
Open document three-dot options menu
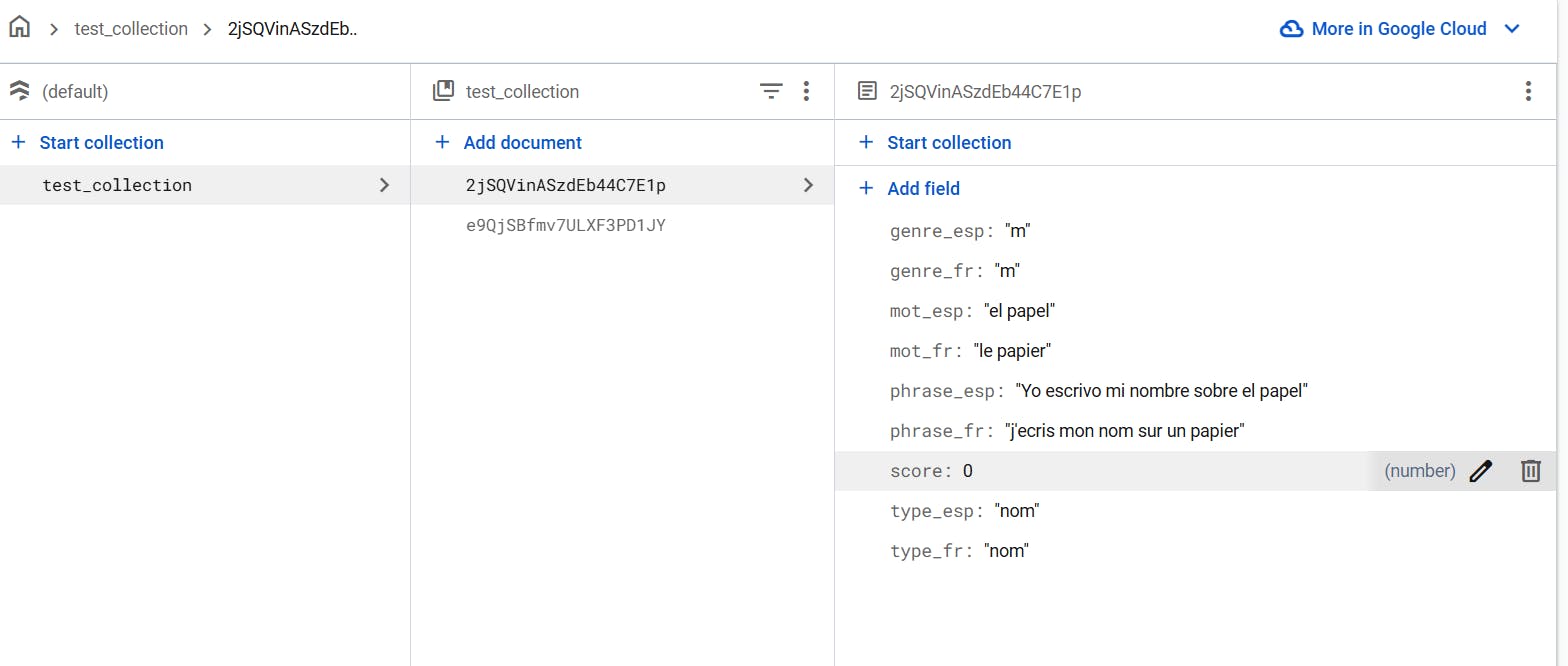click(1527, 92)
